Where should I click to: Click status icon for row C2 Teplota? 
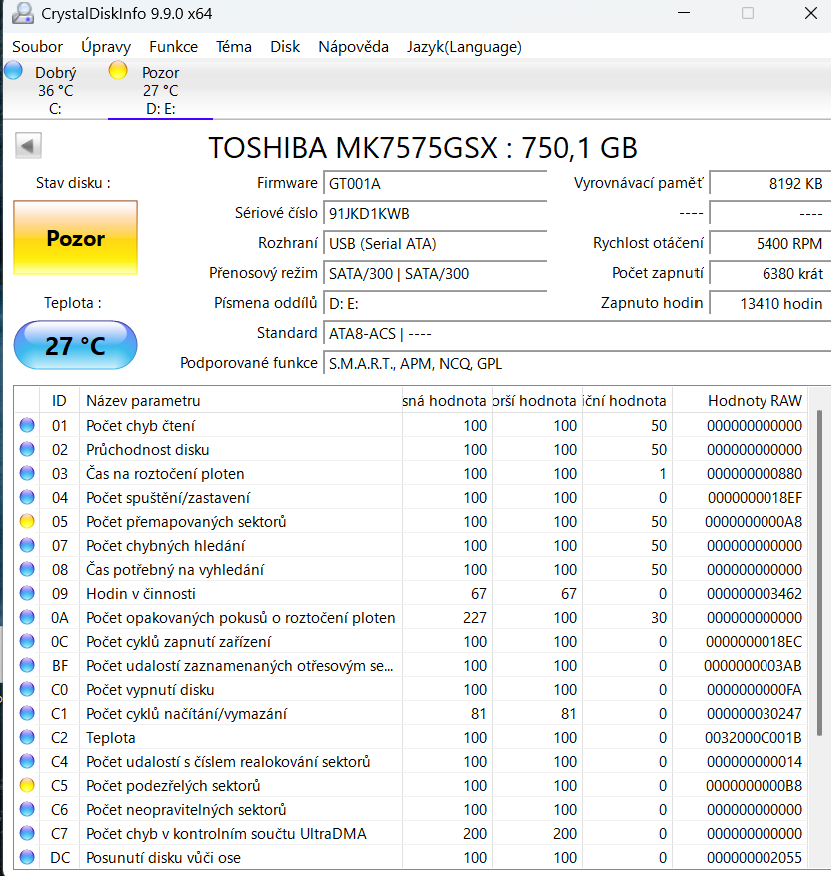pos(27,737)
